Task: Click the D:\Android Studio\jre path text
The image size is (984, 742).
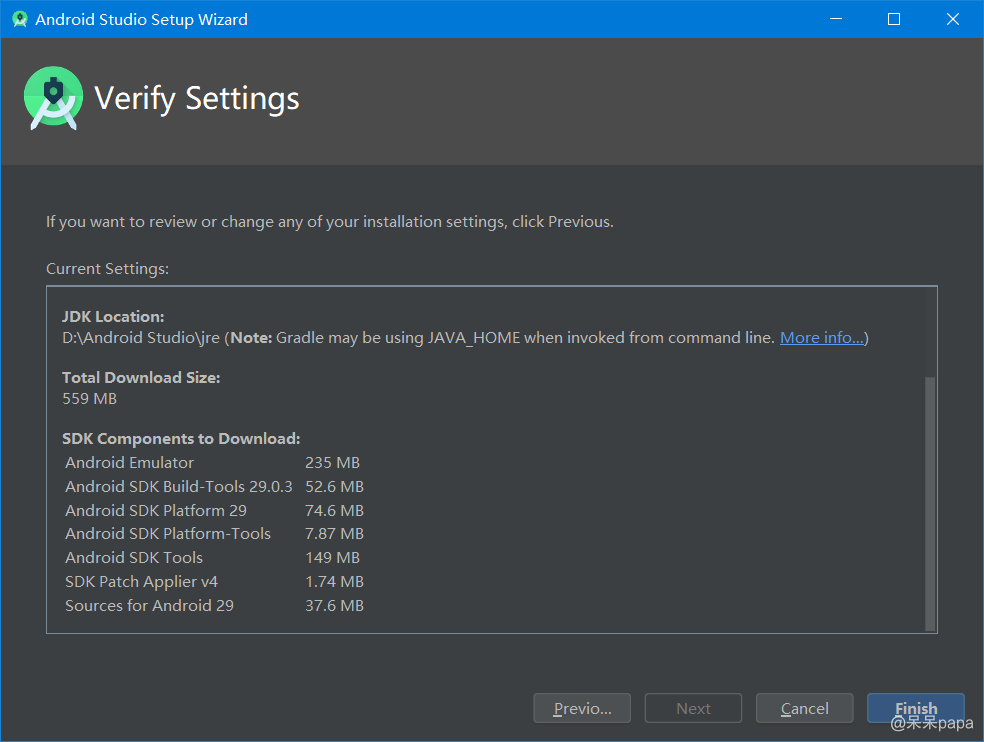Action: [141, 338]
